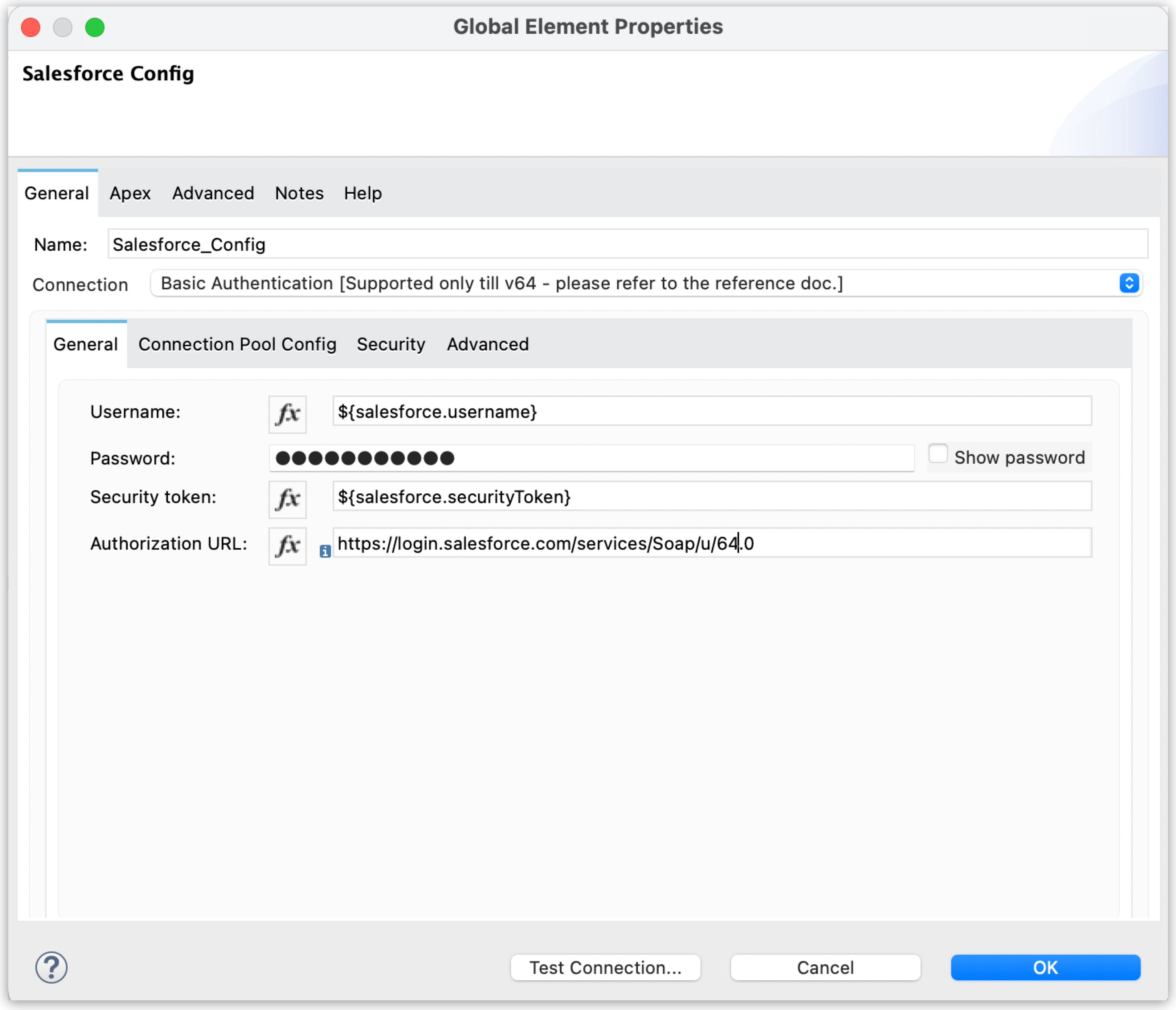1176x1010 pixels.
Task: Switch to the top-level Advanced tab
Action: [213, 193]
